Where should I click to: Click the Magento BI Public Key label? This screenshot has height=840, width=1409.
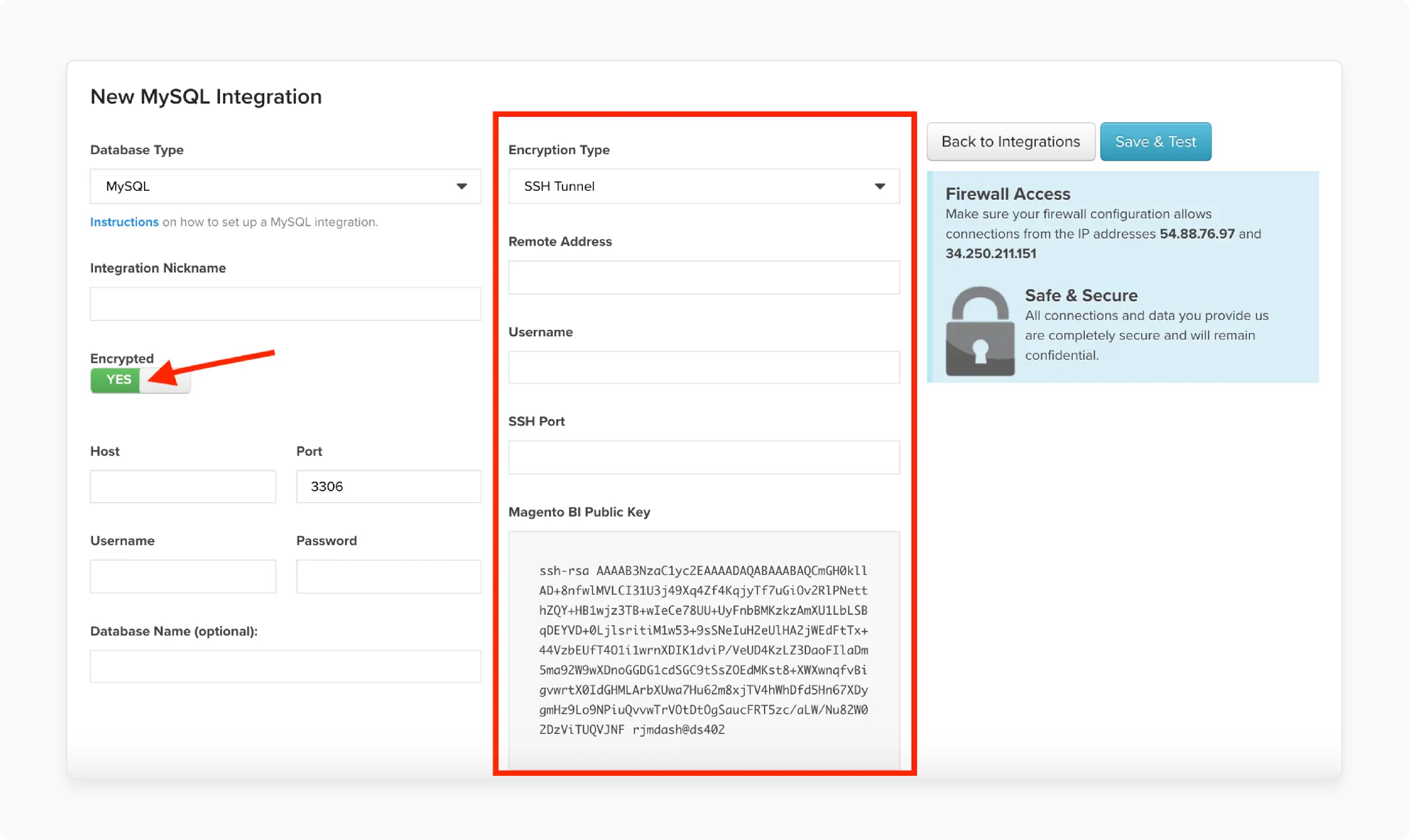click(579, 512)
